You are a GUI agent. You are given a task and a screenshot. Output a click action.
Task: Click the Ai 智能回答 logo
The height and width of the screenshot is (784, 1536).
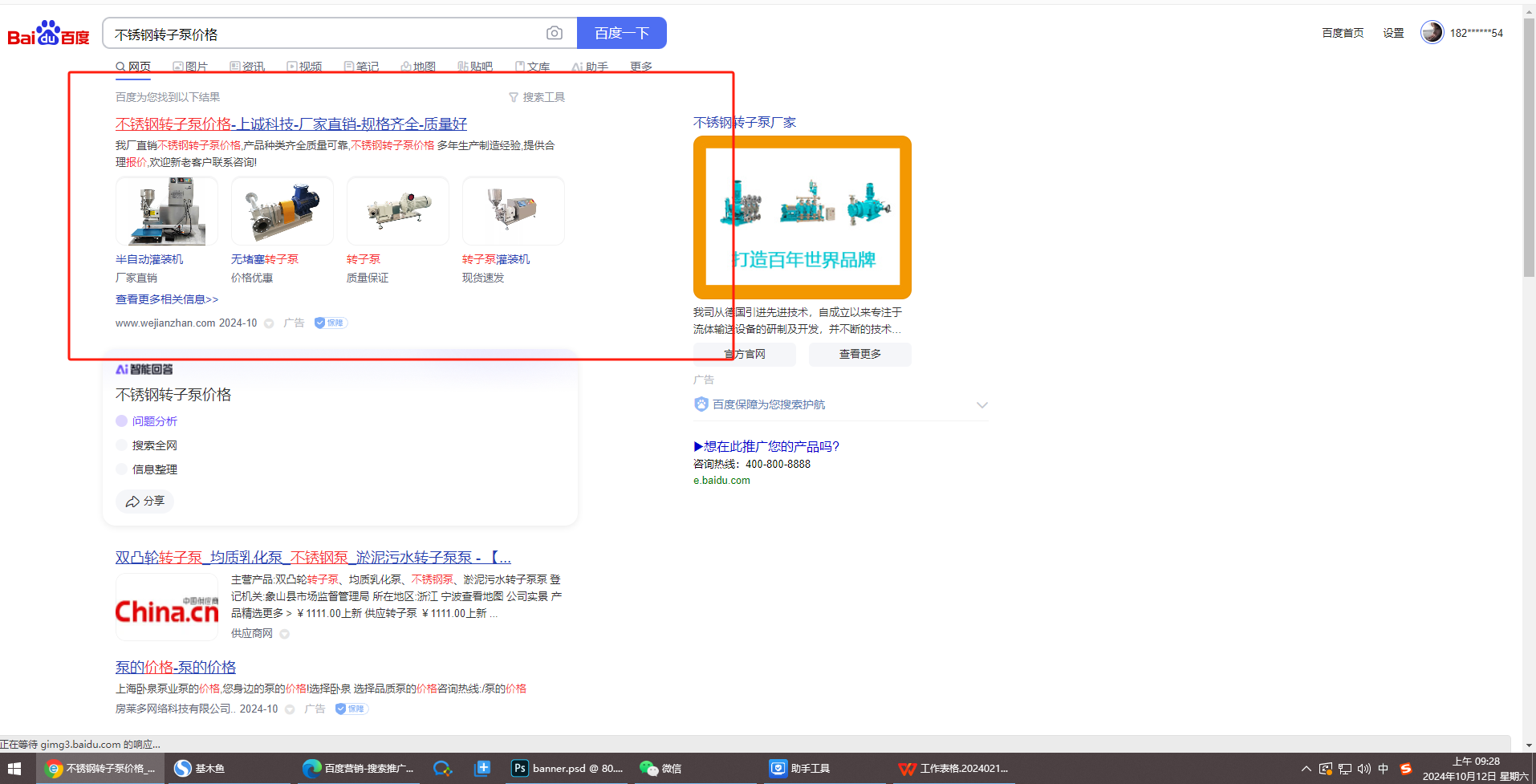(x=144, y=369)
